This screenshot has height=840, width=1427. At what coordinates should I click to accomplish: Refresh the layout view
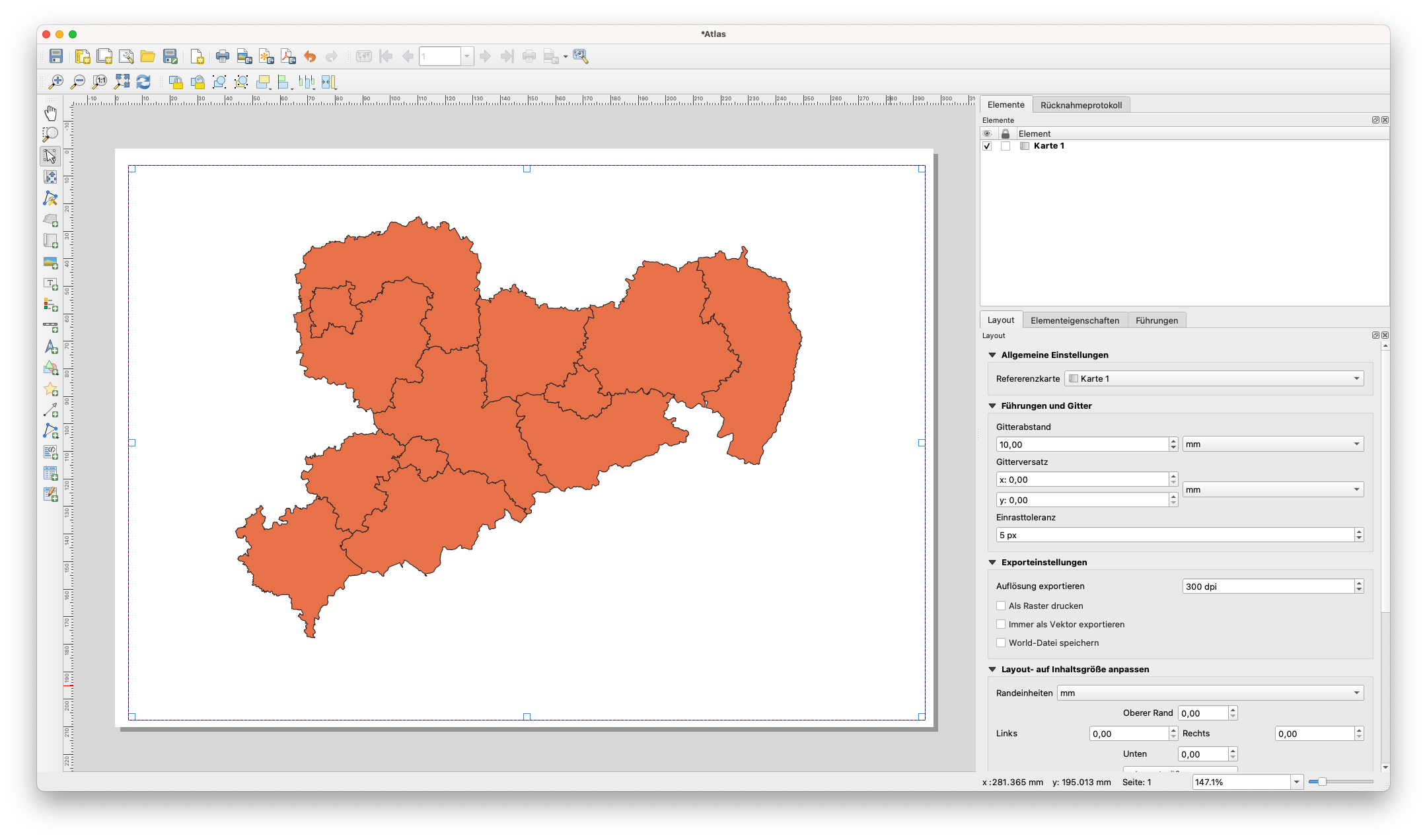coord(143,82)
